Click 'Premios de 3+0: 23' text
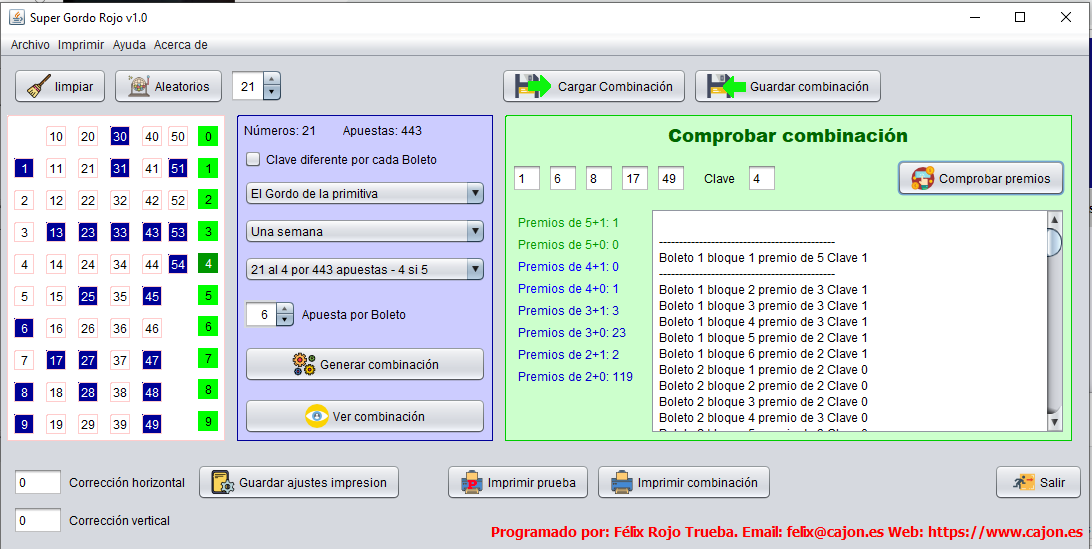Screen dimensions: 1092x549 pos(572,333)
